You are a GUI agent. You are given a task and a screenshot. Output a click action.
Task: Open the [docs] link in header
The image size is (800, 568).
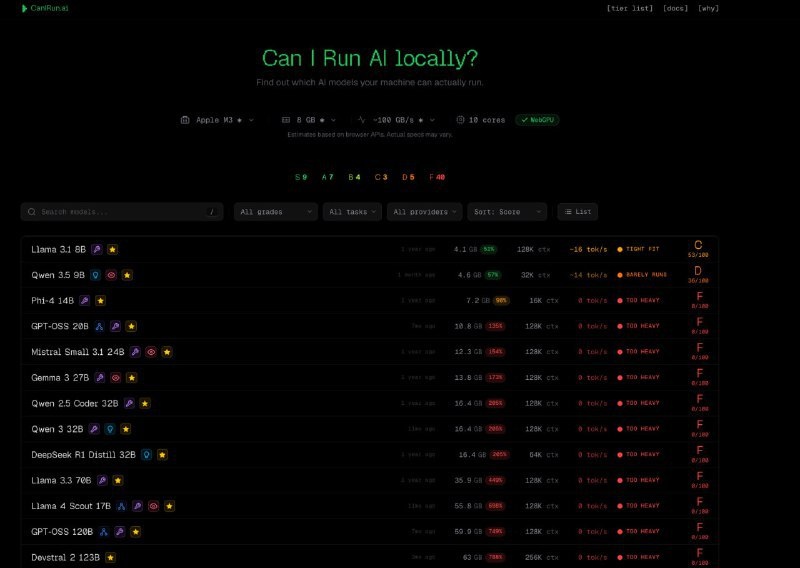(676, 8)
